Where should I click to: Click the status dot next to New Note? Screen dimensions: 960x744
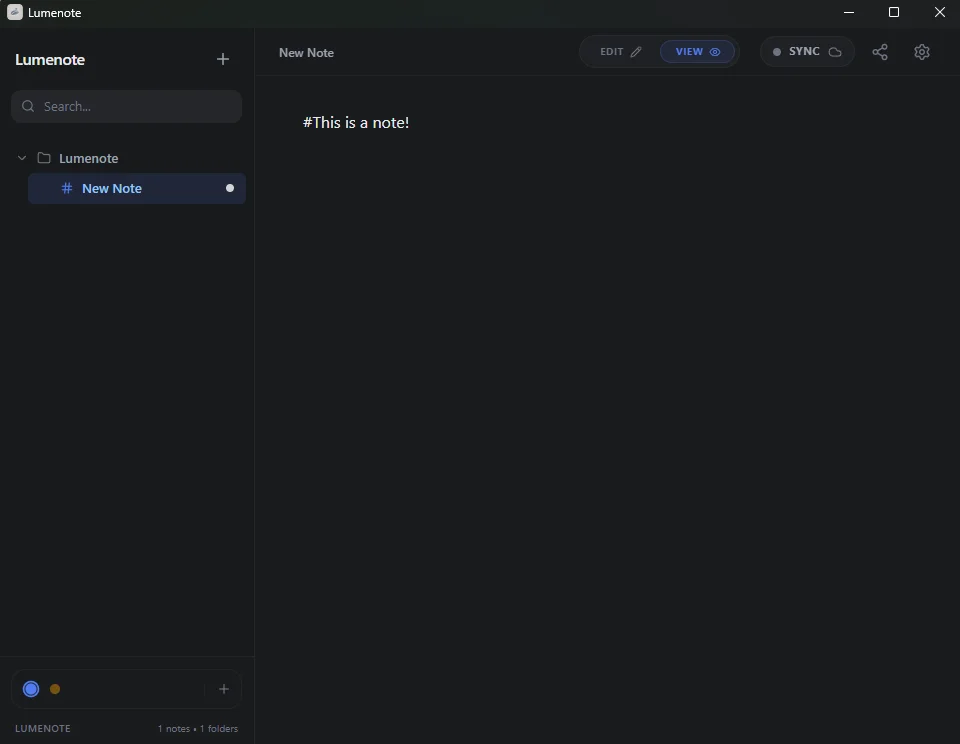[229, 188]
